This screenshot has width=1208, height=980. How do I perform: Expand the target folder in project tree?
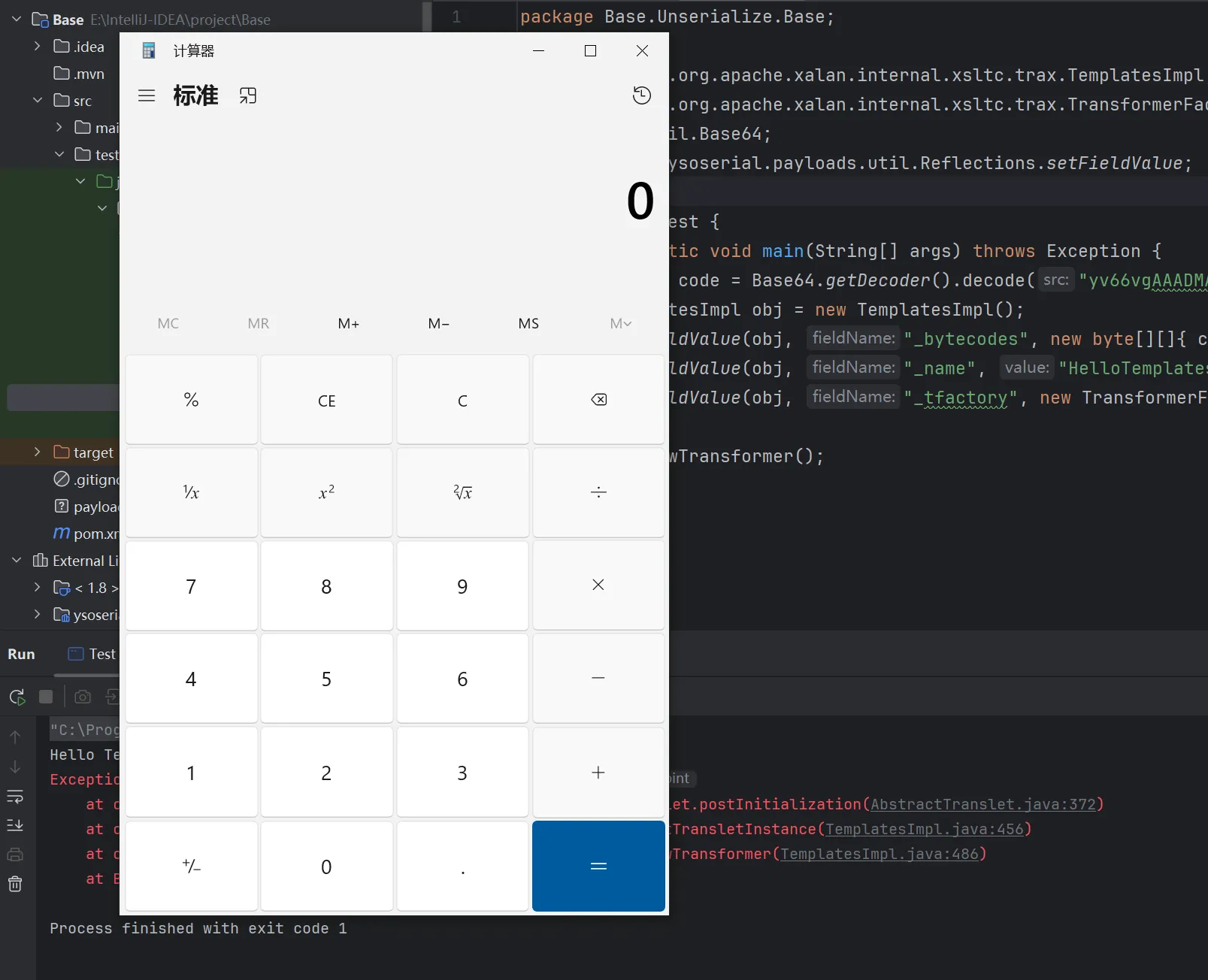point(37,452)
